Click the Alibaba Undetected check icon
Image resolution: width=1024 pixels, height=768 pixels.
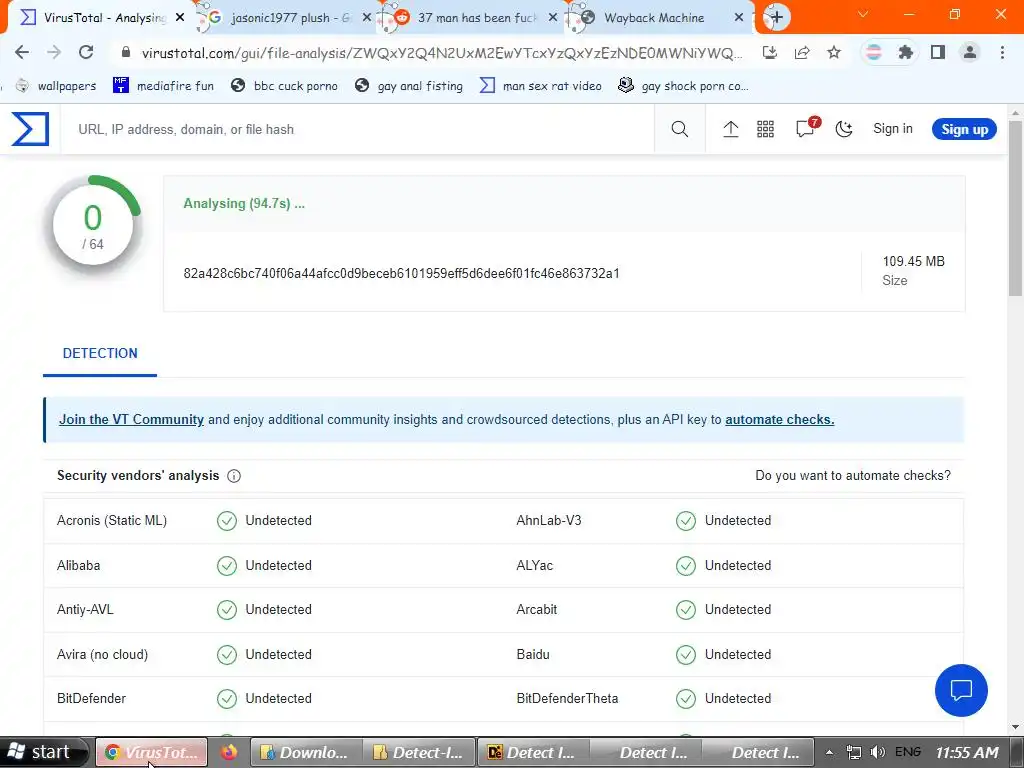click(x=227, y=566)
